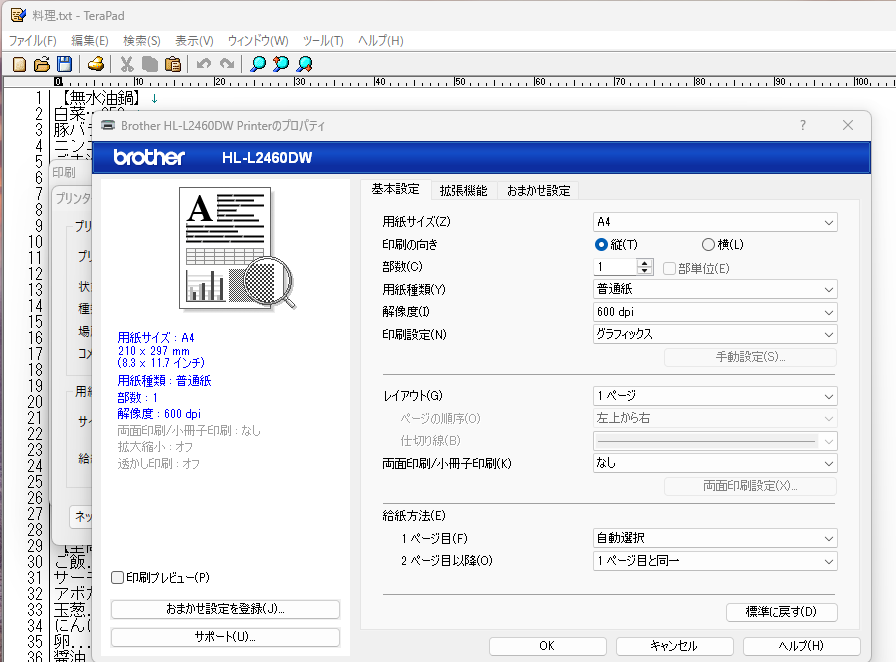Click the grey text 拡大縮小 : オフ

tap(155, 447)
